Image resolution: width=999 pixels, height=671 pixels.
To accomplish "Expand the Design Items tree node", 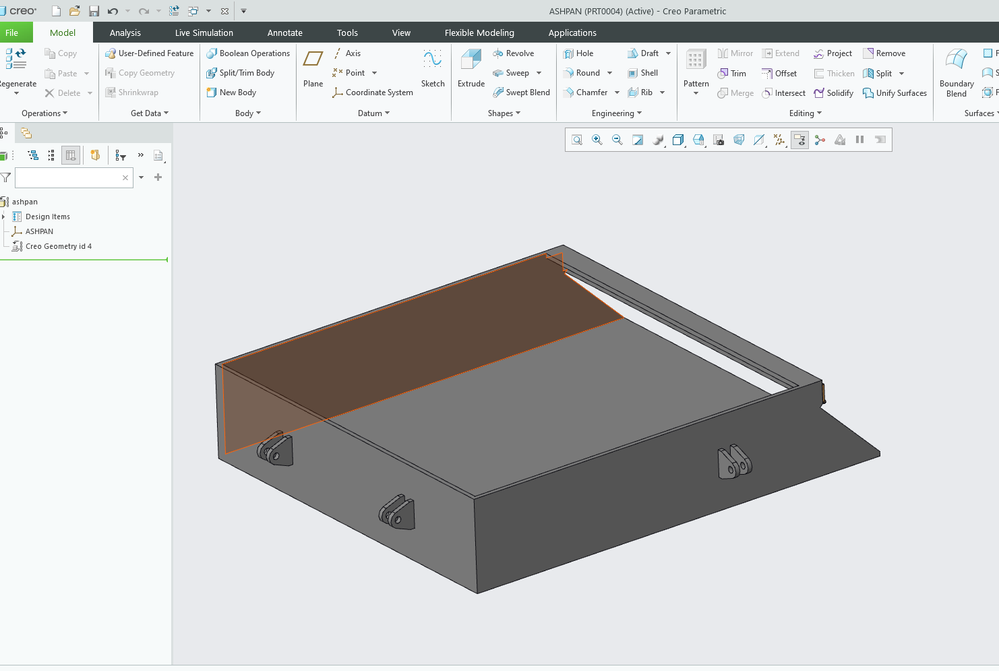I will click(x=4, y=217).
